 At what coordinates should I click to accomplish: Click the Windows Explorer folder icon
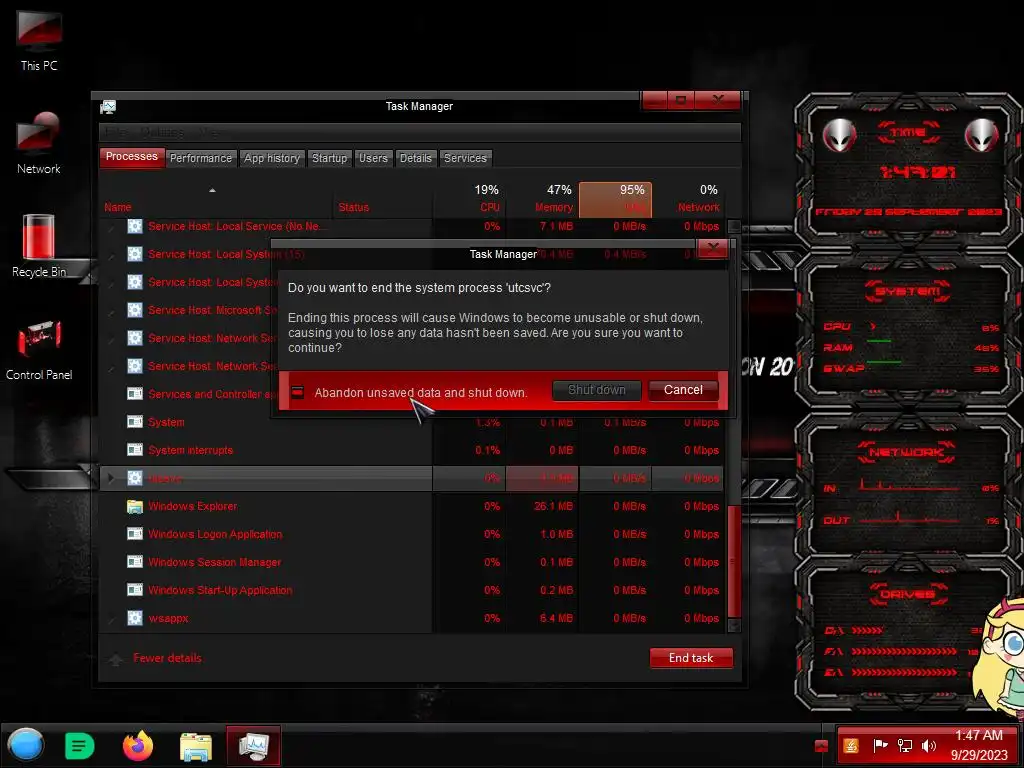135,506
